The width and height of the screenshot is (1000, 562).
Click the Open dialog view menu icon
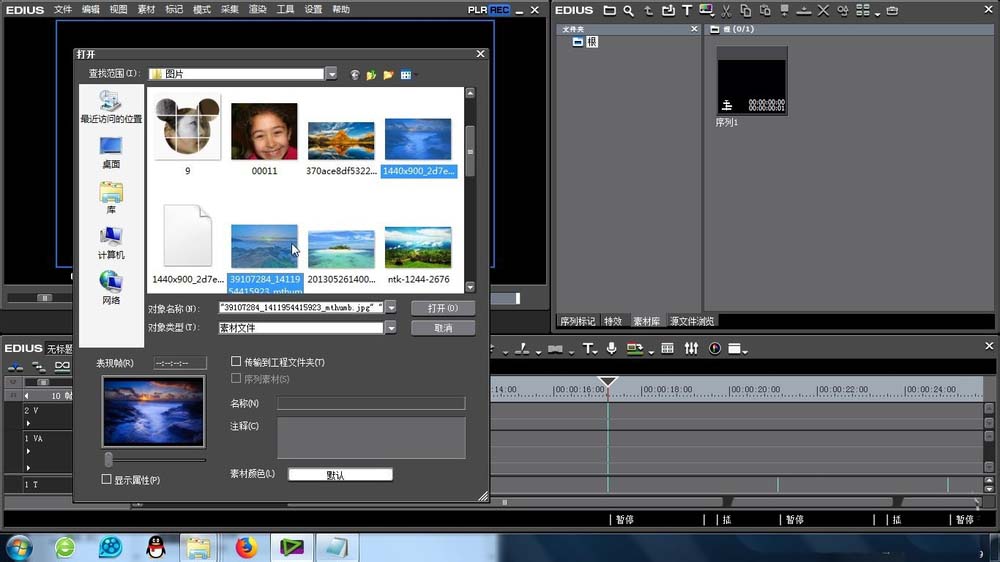[x=406, y=75]
